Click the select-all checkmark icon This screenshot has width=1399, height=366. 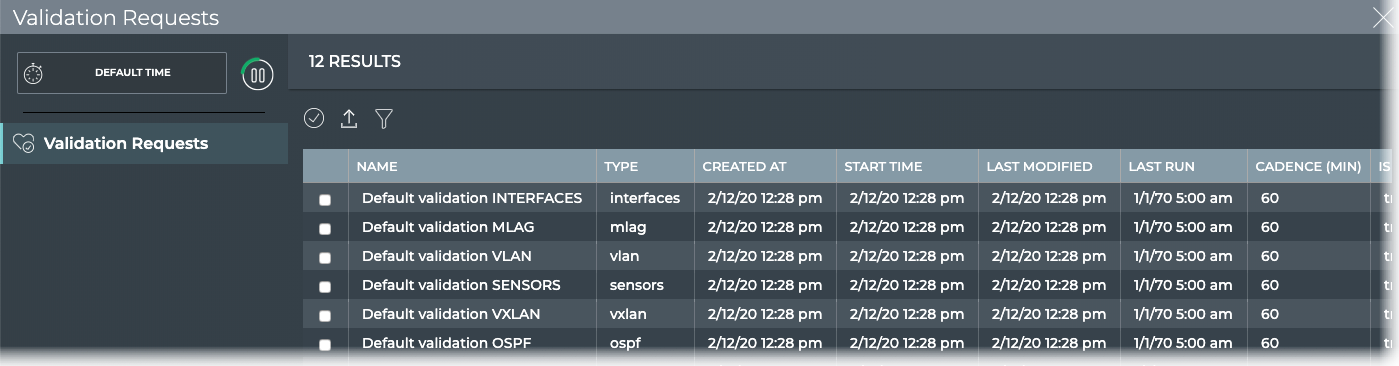(x=314, y=119)
